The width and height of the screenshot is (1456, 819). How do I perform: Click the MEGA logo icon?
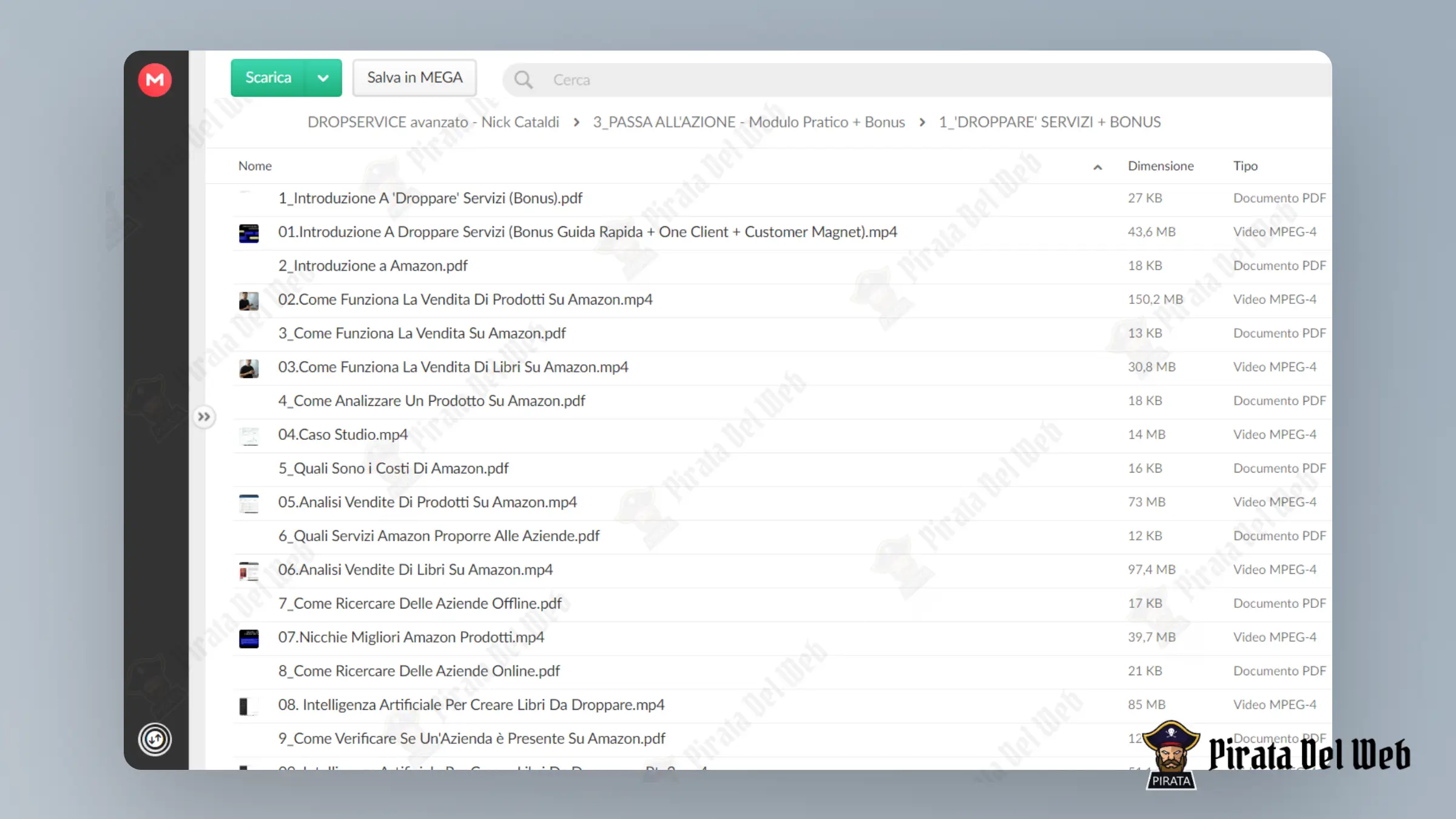pyautogui.click(x=155, y=79)
